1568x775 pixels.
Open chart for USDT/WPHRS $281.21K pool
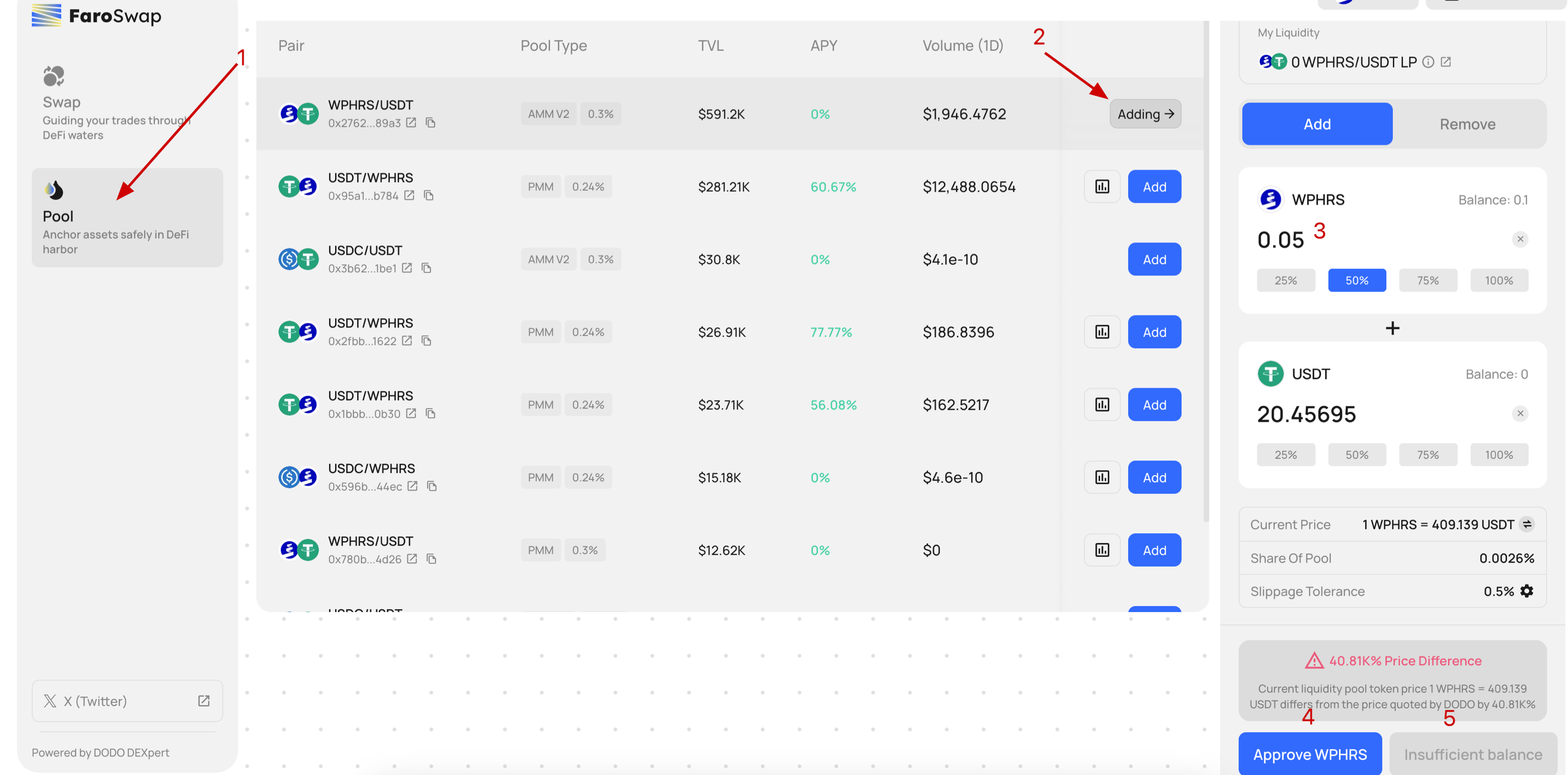click(x=1102, y=187)
